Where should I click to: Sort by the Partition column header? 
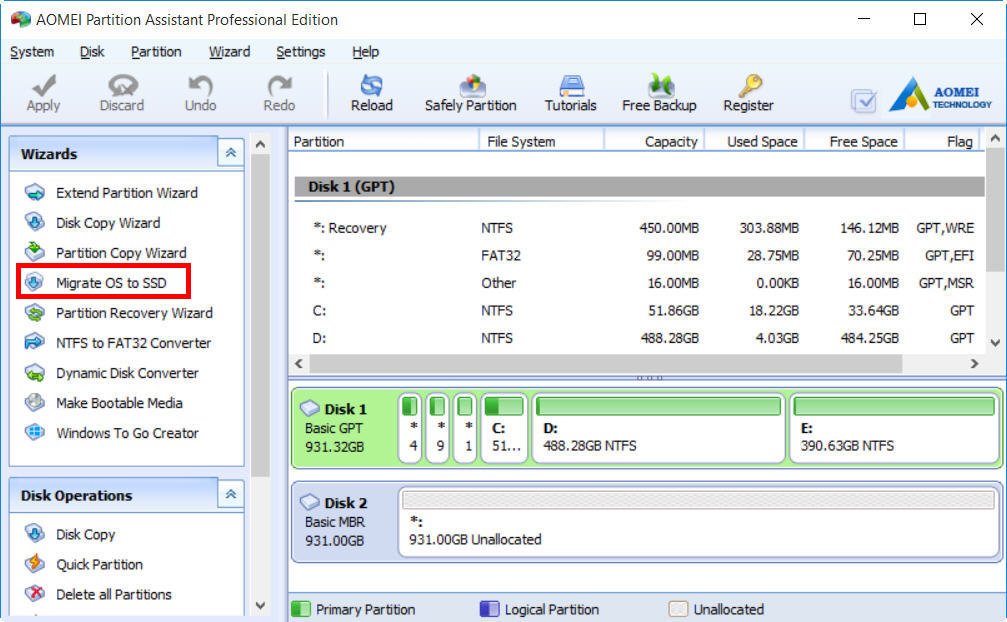tap(383, 141)
